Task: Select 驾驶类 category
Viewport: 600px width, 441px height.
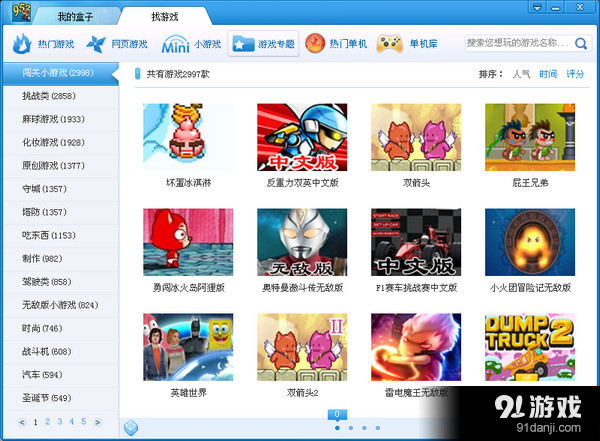Action: pos(60,282)
